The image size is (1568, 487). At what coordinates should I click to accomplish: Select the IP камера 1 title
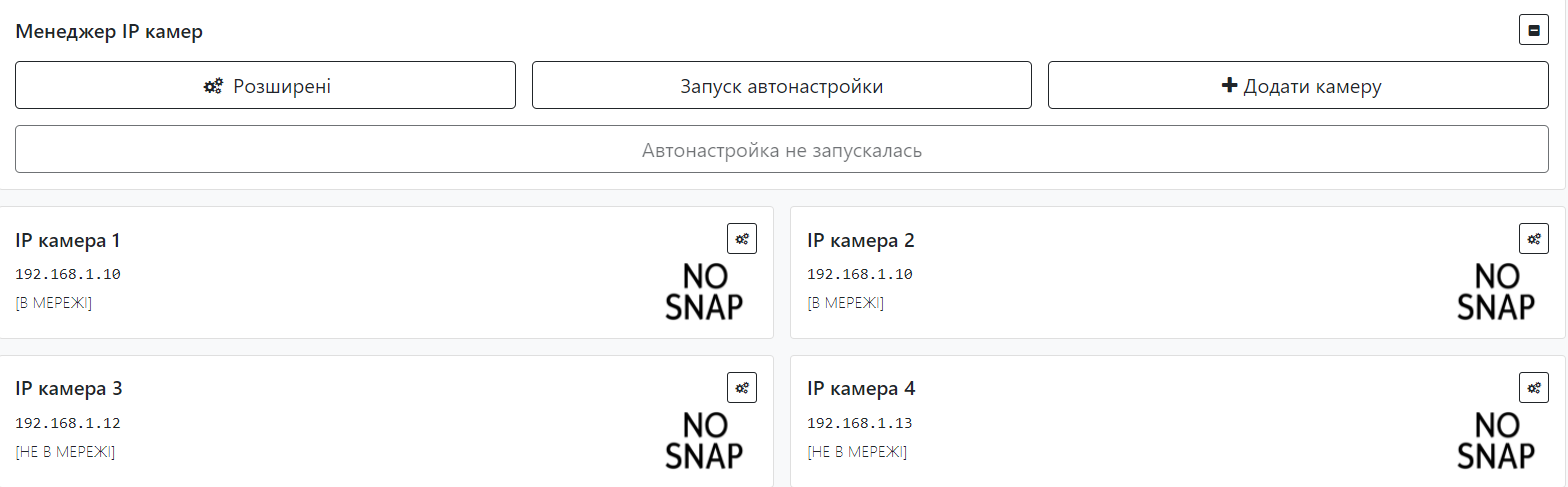tap(68, 241)
